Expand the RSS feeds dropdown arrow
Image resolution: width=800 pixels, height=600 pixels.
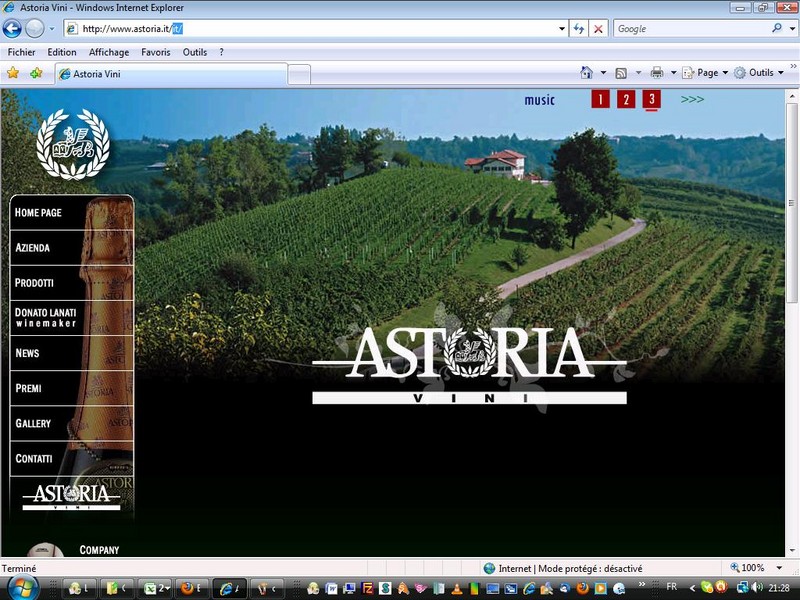point(638,72)
